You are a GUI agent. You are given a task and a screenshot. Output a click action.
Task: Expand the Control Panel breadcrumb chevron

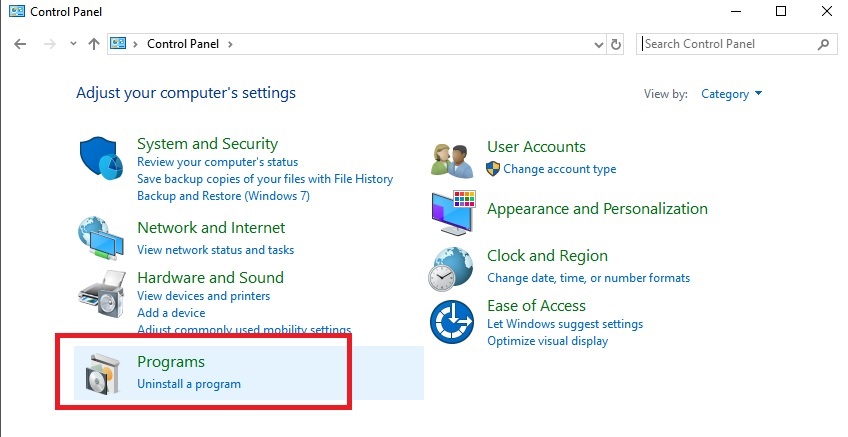coord(231,44)
